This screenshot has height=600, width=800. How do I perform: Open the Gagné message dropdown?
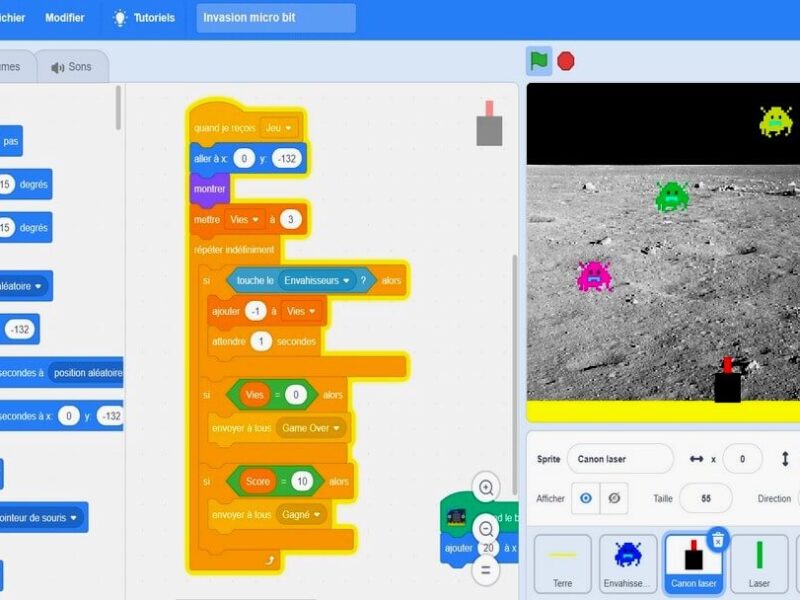[x=301, y=515]
